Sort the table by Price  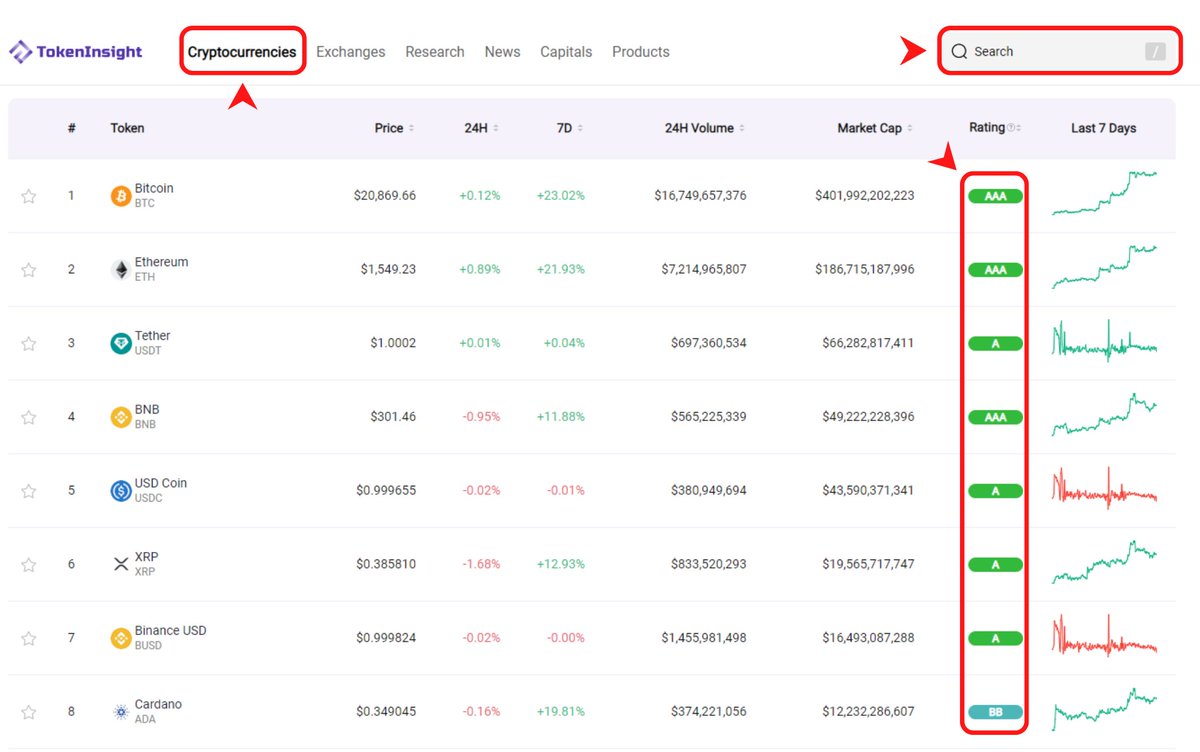(x=394, y=128)
